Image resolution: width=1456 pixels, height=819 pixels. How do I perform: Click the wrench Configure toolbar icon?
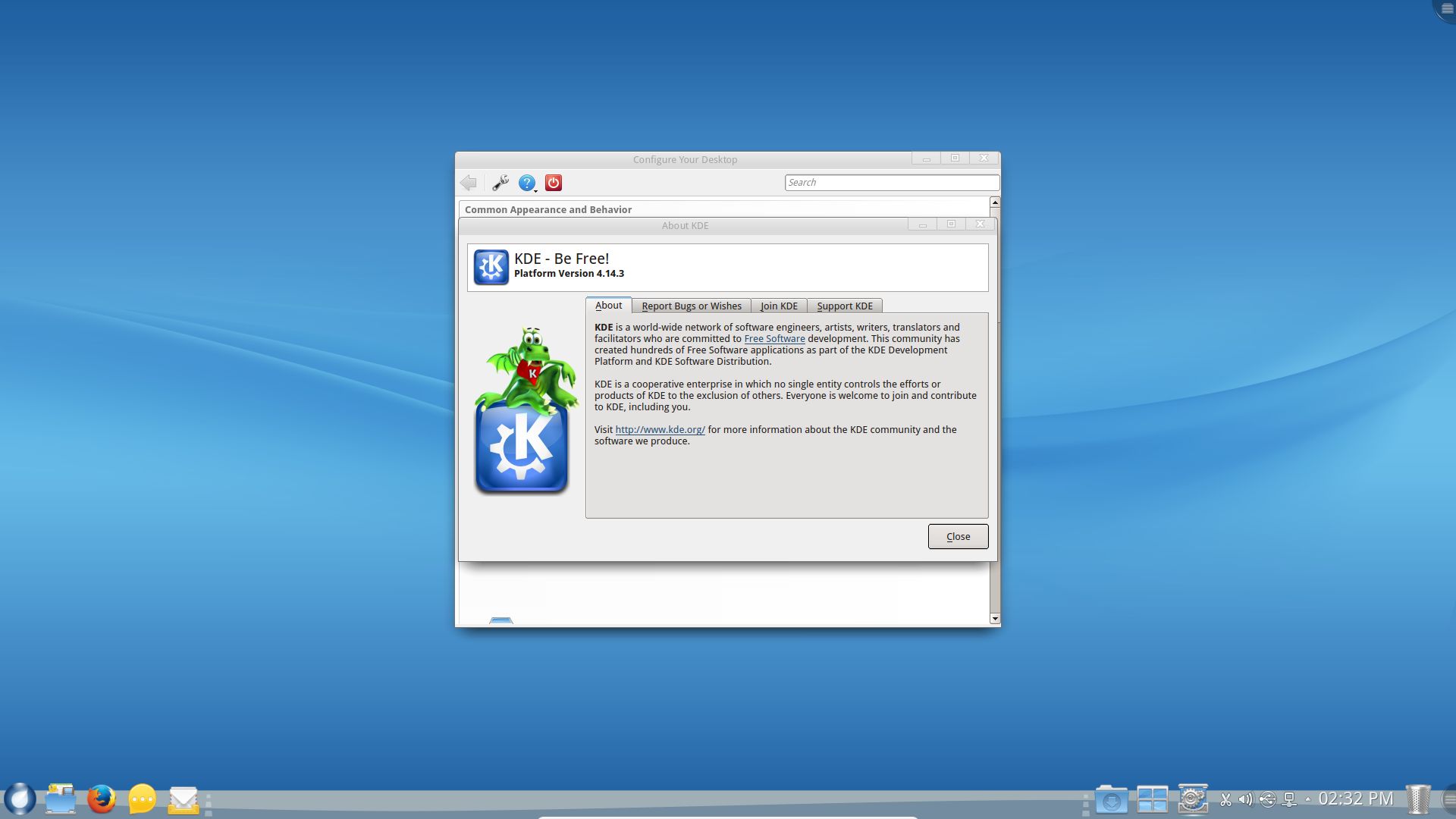click(500, 183)
